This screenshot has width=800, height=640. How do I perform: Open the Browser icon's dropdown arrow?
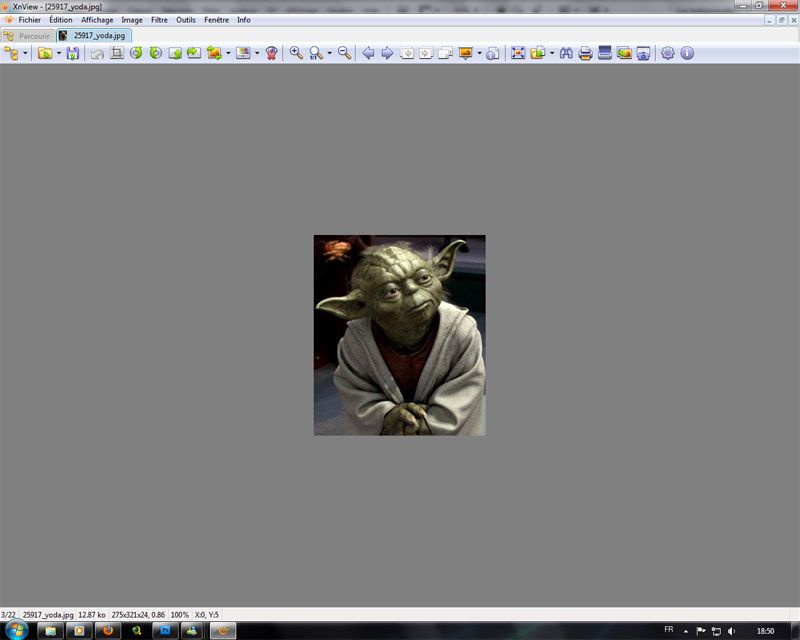point(25,53)
